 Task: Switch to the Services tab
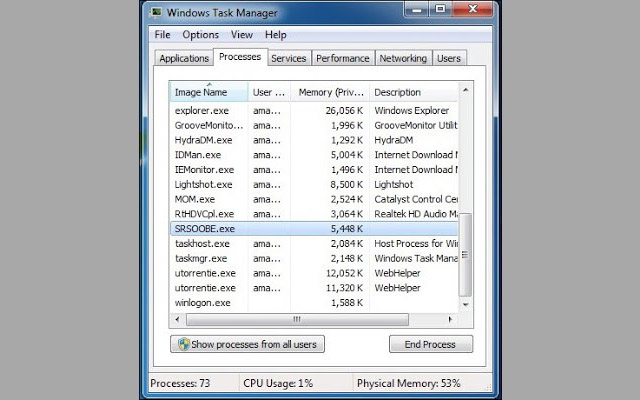pyautogui.click(x=289, y=59)
